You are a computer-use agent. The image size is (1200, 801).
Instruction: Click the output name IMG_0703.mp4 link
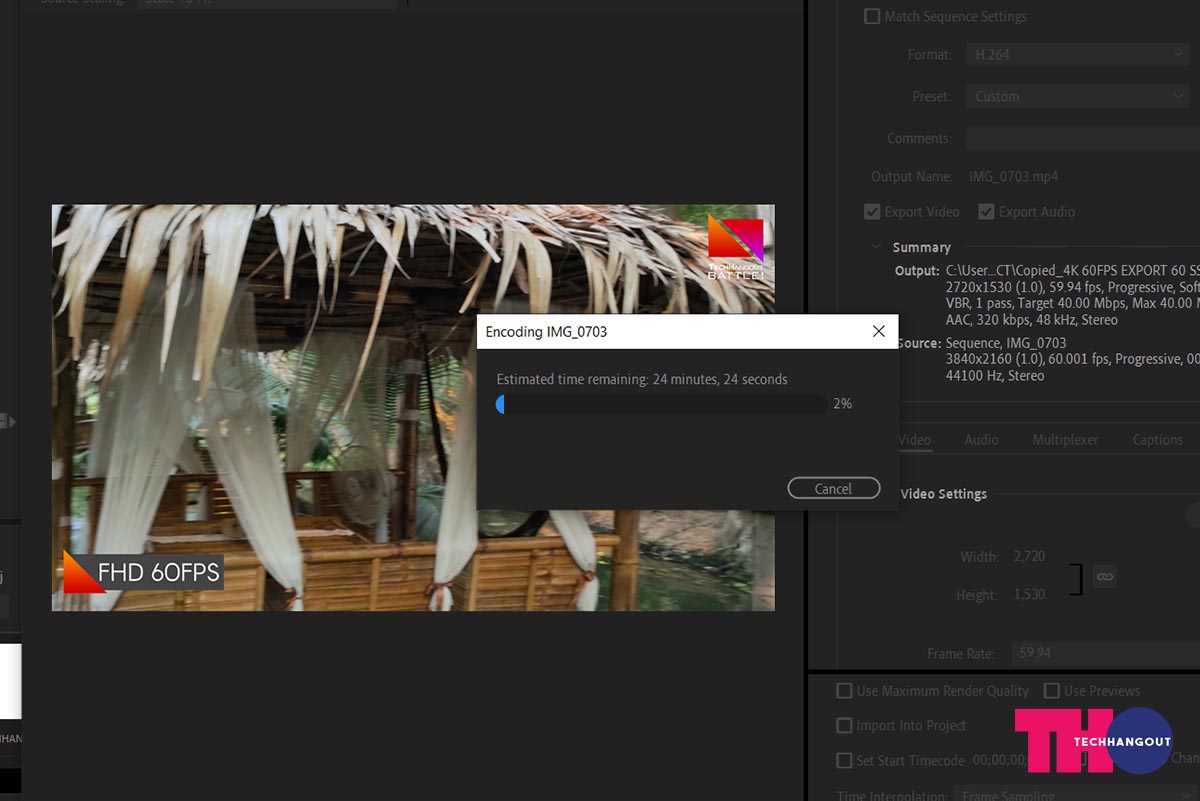1013,177
